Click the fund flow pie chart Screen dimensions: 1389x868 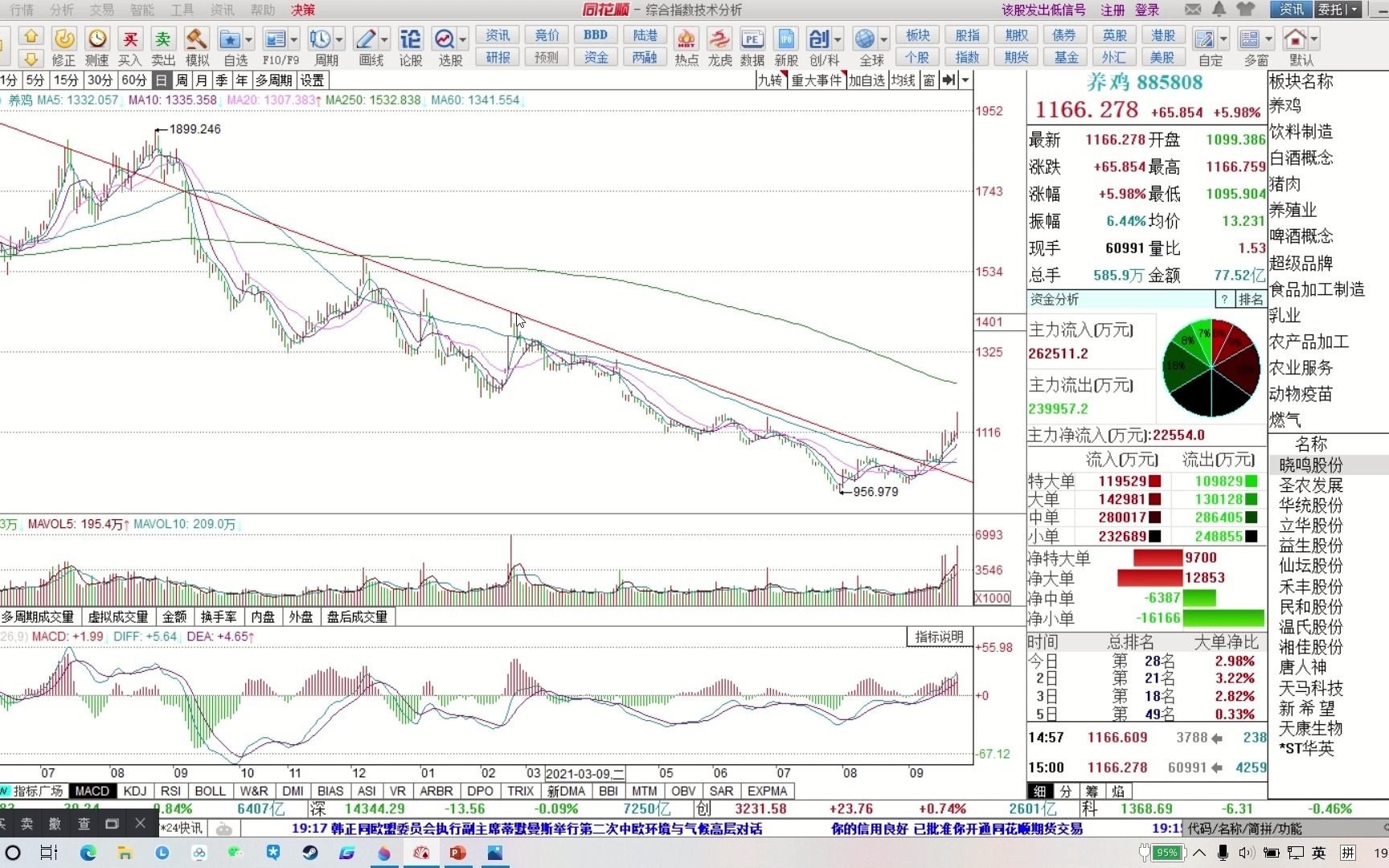1211,368
